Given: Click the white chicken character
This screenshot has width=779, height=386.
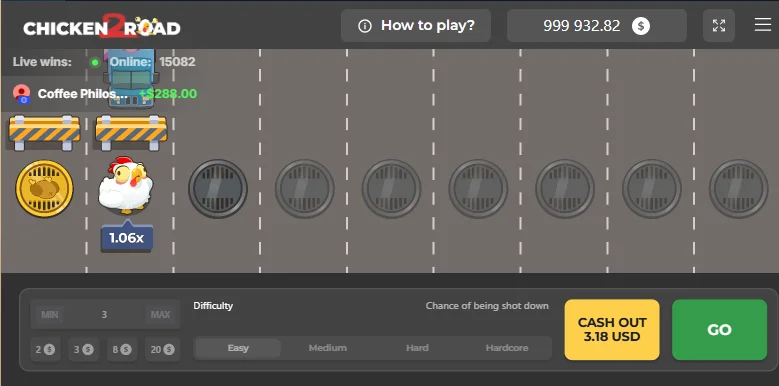Looking at the screenshot, I should (125, 185).
